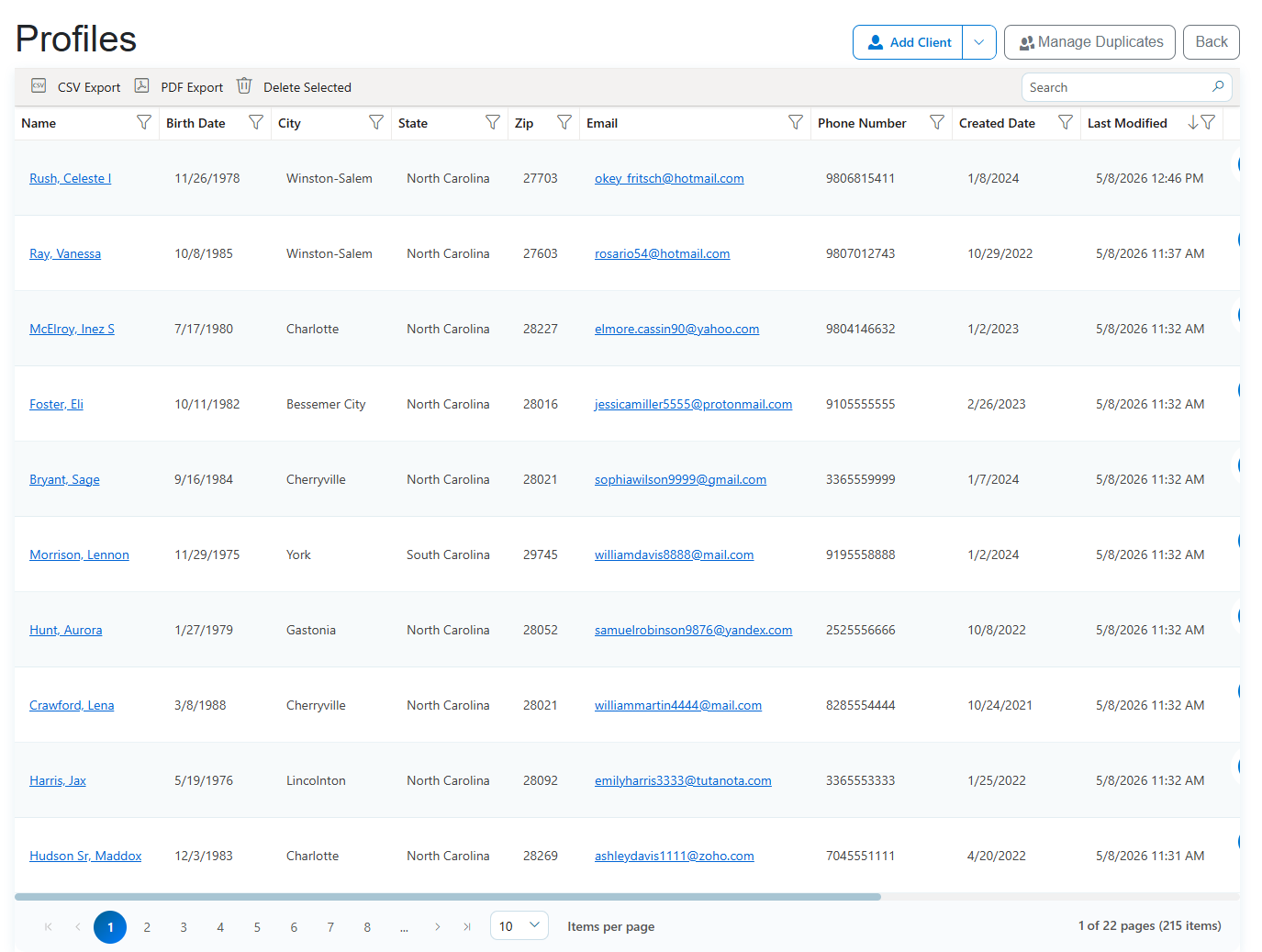Screen dimensions: 1262x952
Task: Click the Manage Duplicates button
Action: pos(1089,42)
